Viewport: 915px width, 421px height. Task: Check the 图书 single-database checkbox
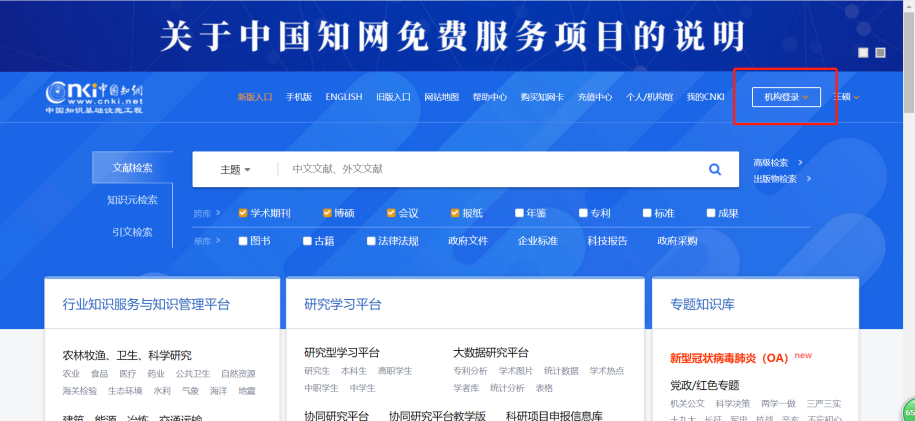pyautogui.click(x=243, y=241)
